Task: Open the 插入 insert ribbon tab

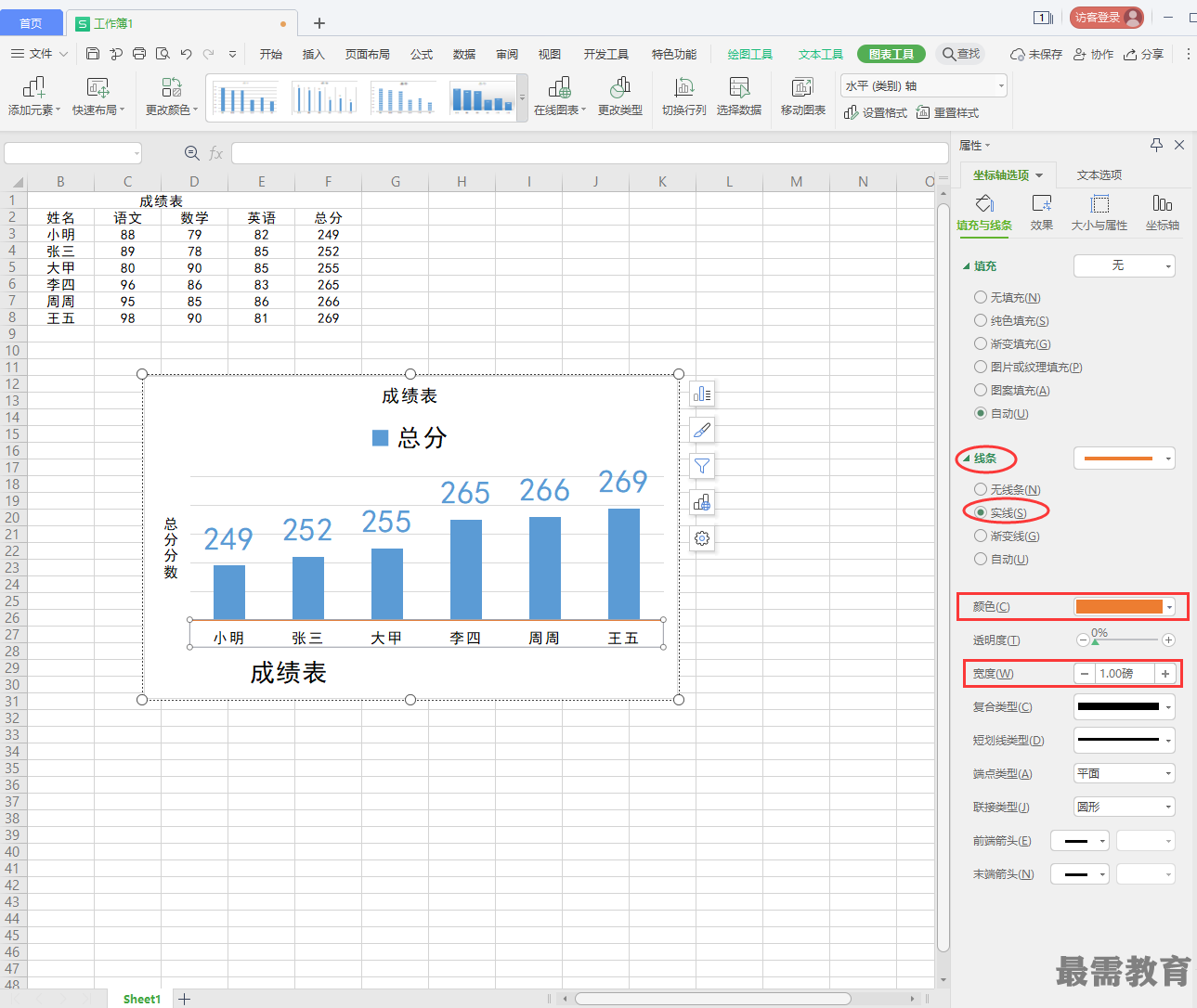Action: point(313,54)
